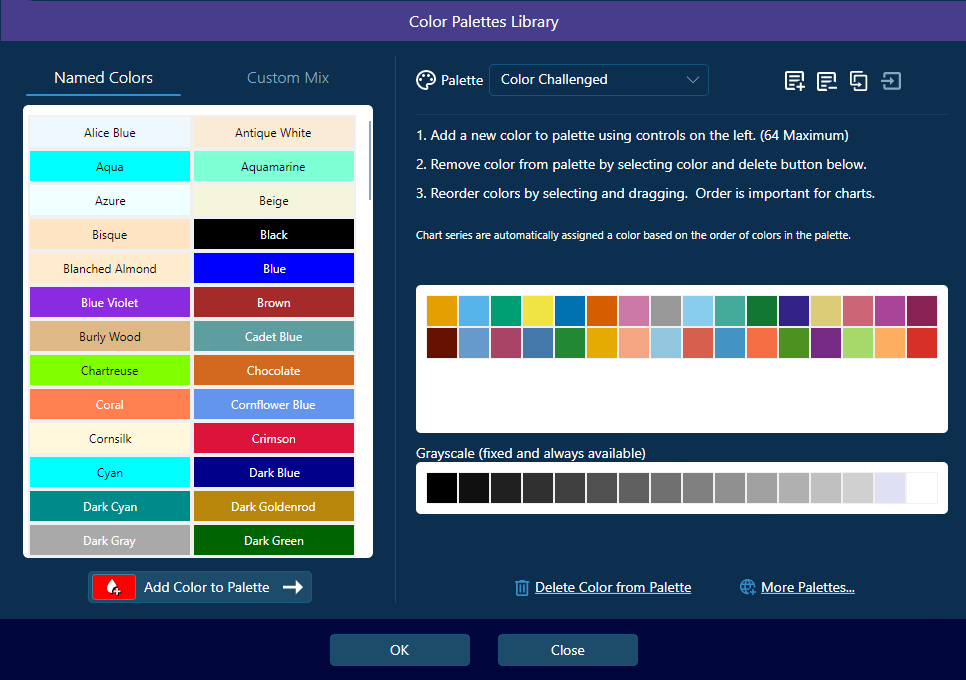Click the OK button
The width and height of the screenshot is (966, 680).
click(400, 650)
